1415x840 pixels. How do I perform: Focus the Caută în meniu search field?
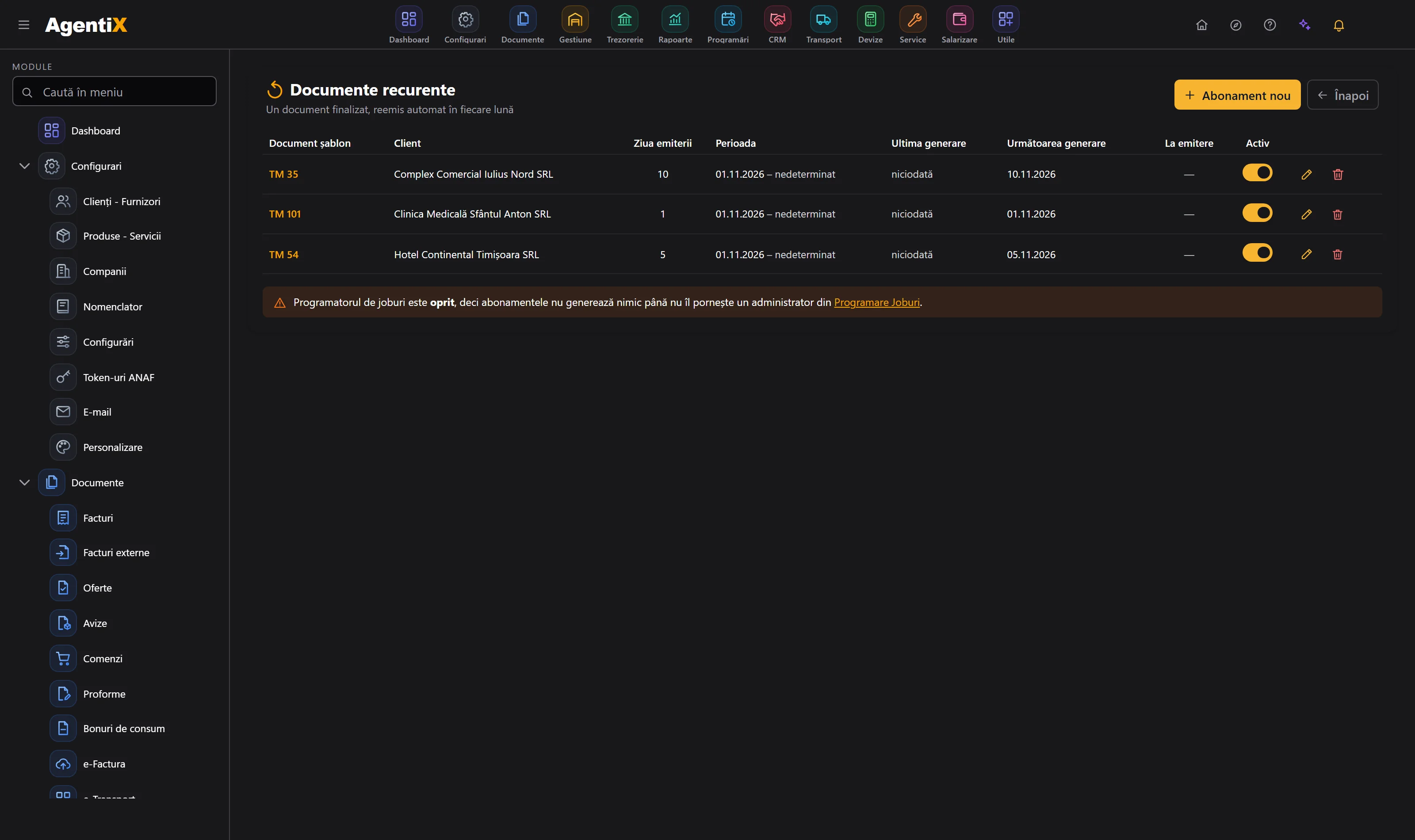coord(115,91)
